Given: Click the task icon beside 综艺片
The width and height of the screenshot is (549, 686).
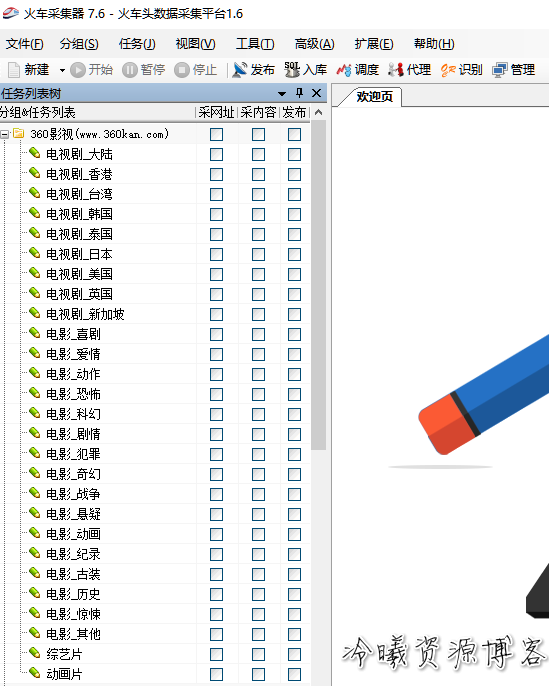Looking at the screenshot, I should tap(35, 654).
